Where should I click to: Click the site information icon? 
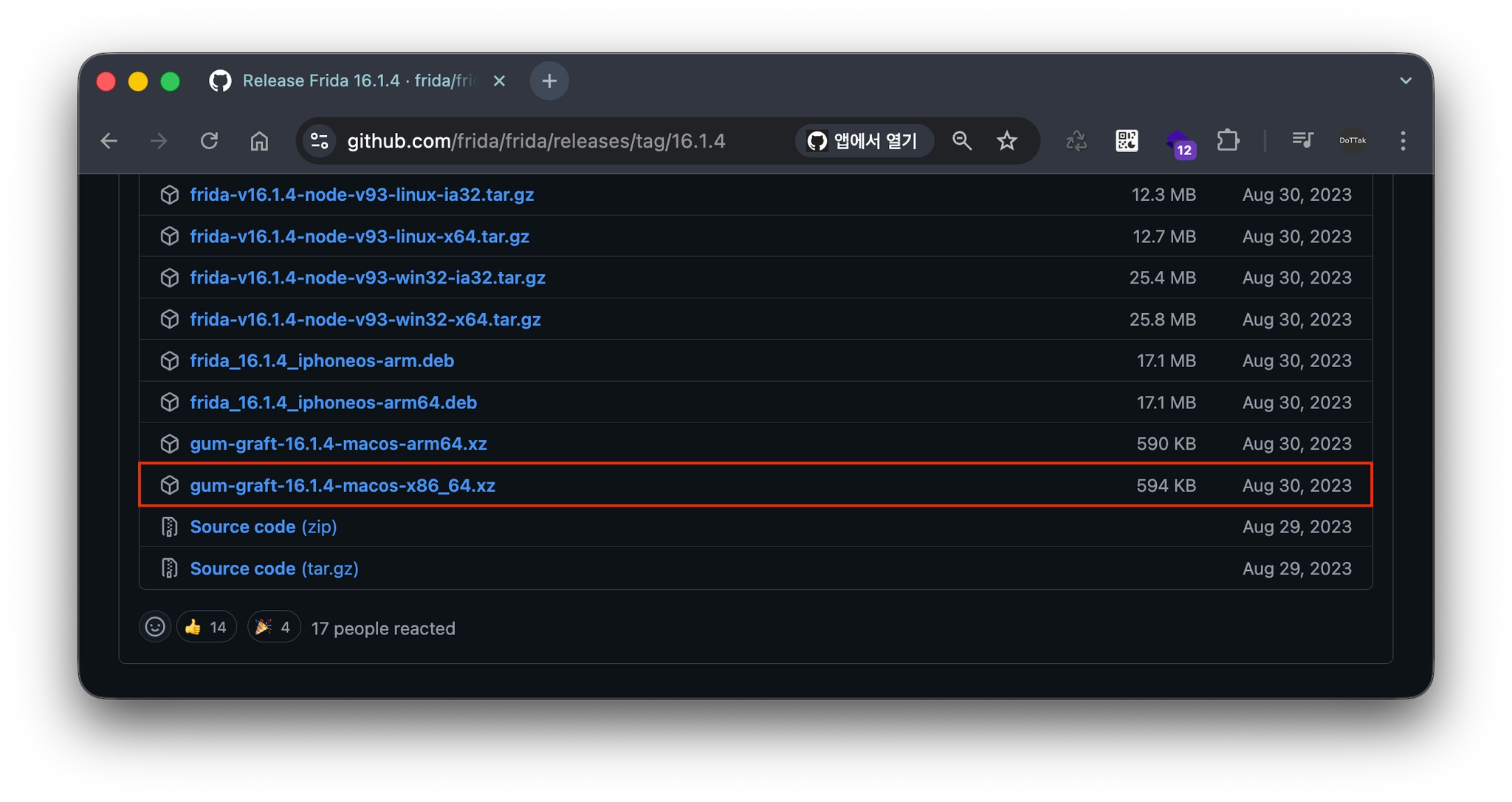click(320, 140)
